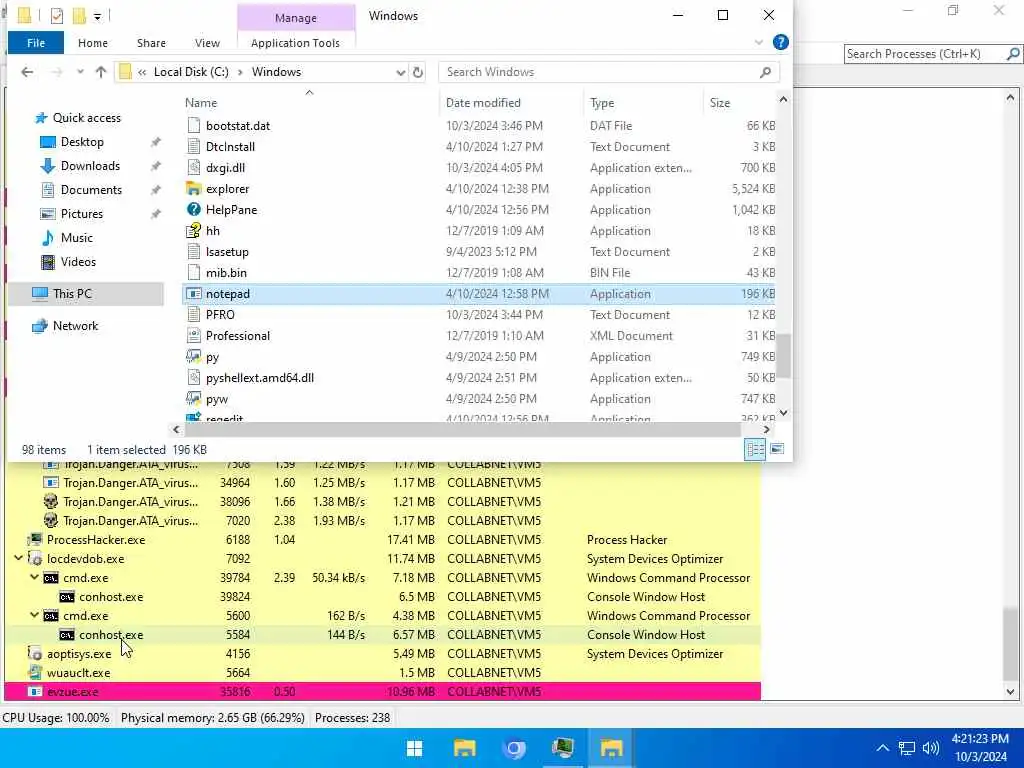This screenshot has height=768, width=1024.
Task: Click the Manage contextual tab
Action: [x=296, y=18]
